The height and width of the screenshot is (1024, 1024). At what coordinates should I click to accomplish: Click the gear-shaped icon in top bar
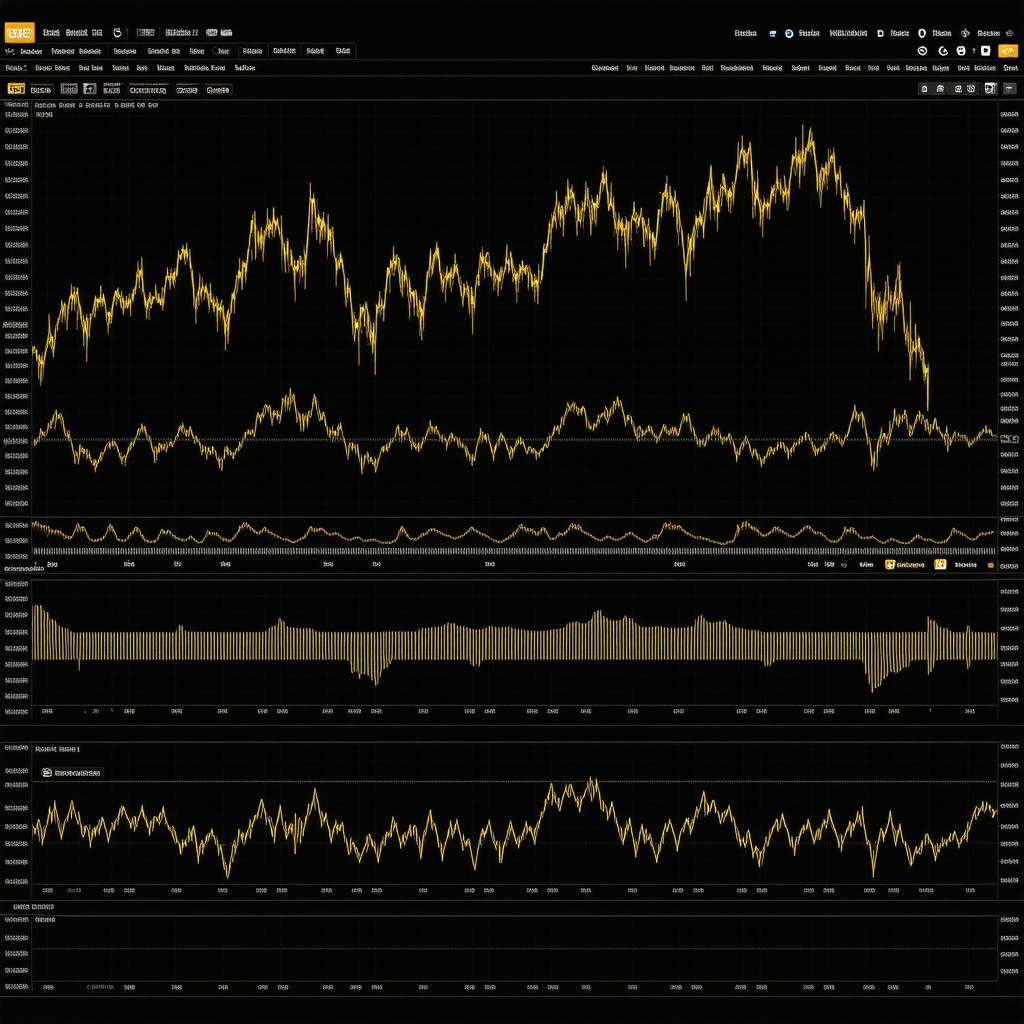click(965, 33)
